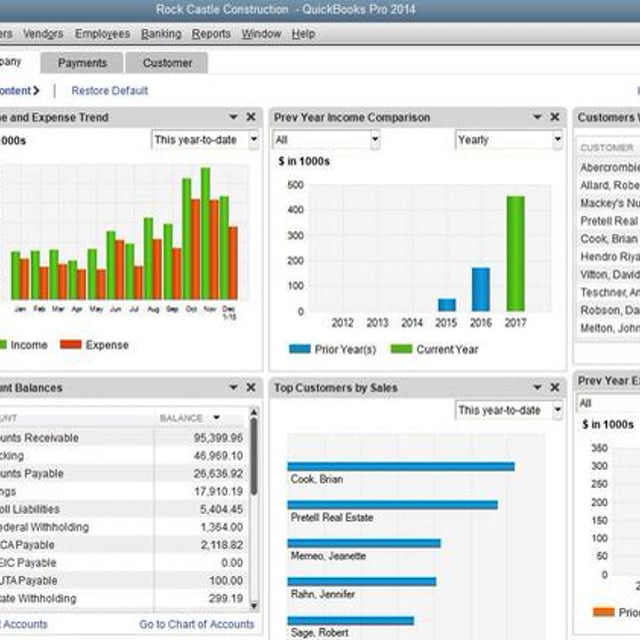The height and width of the screenshot is (640, 640).
Task: Switch to the Customer tab
Action: point(167,63)
